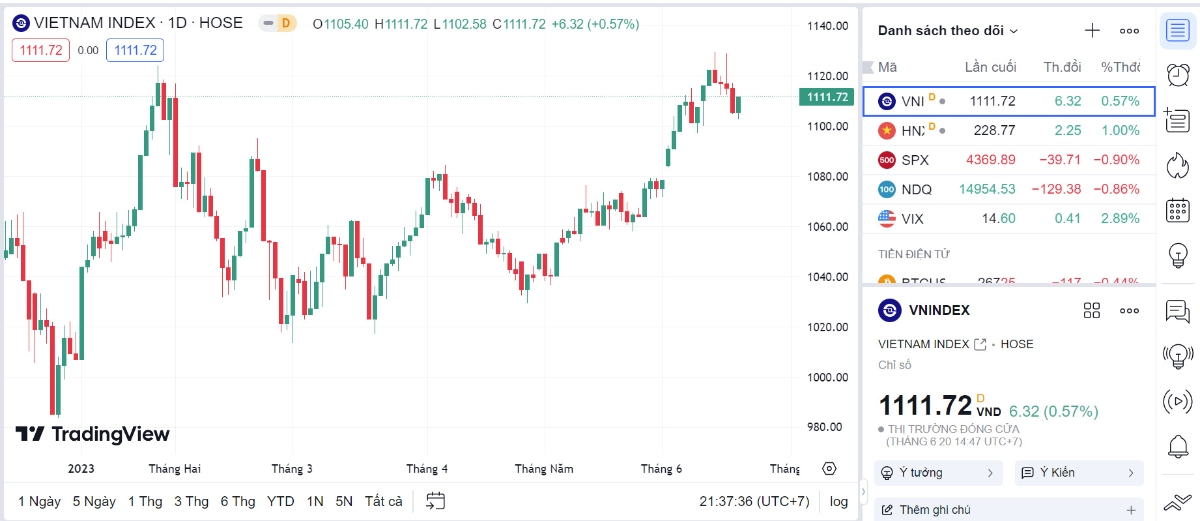Expand the Danh sách theo dõi dropdown

click(948, 31)
